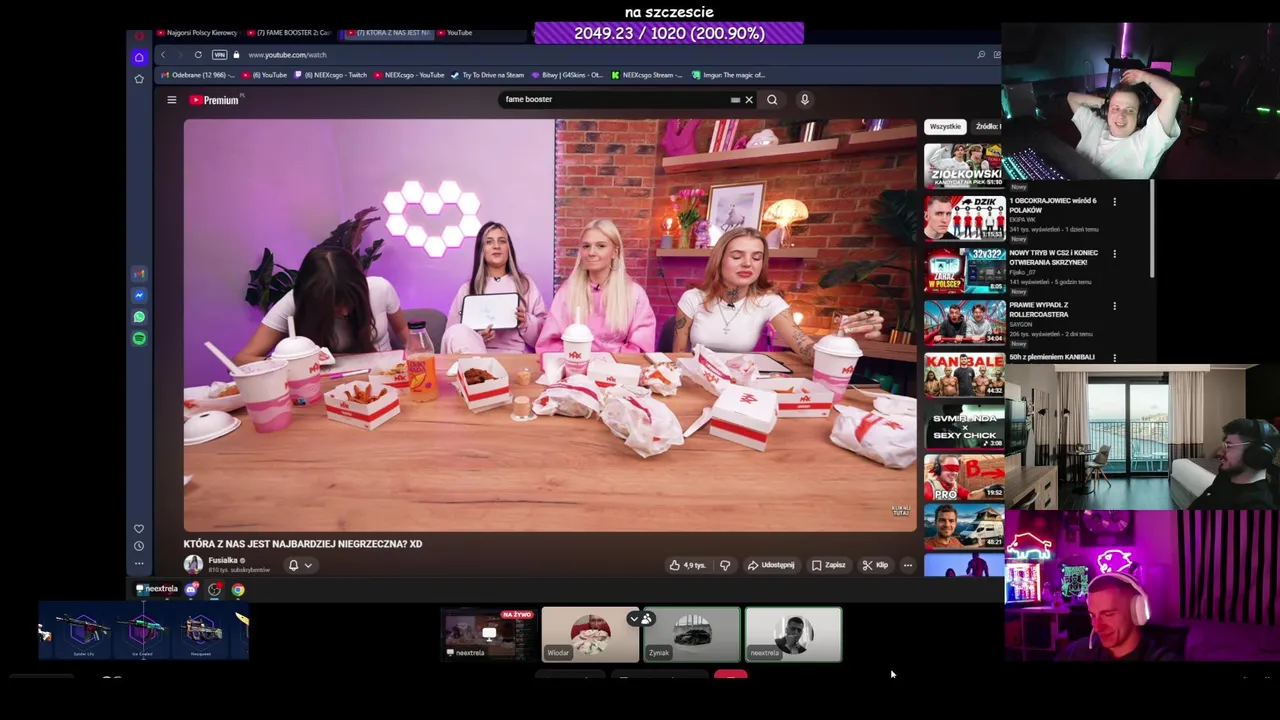This screenshot has height=720, width=1280.
Task: Create a clip with Klip button
Action: pyautogui.click(x=876, y=566)
